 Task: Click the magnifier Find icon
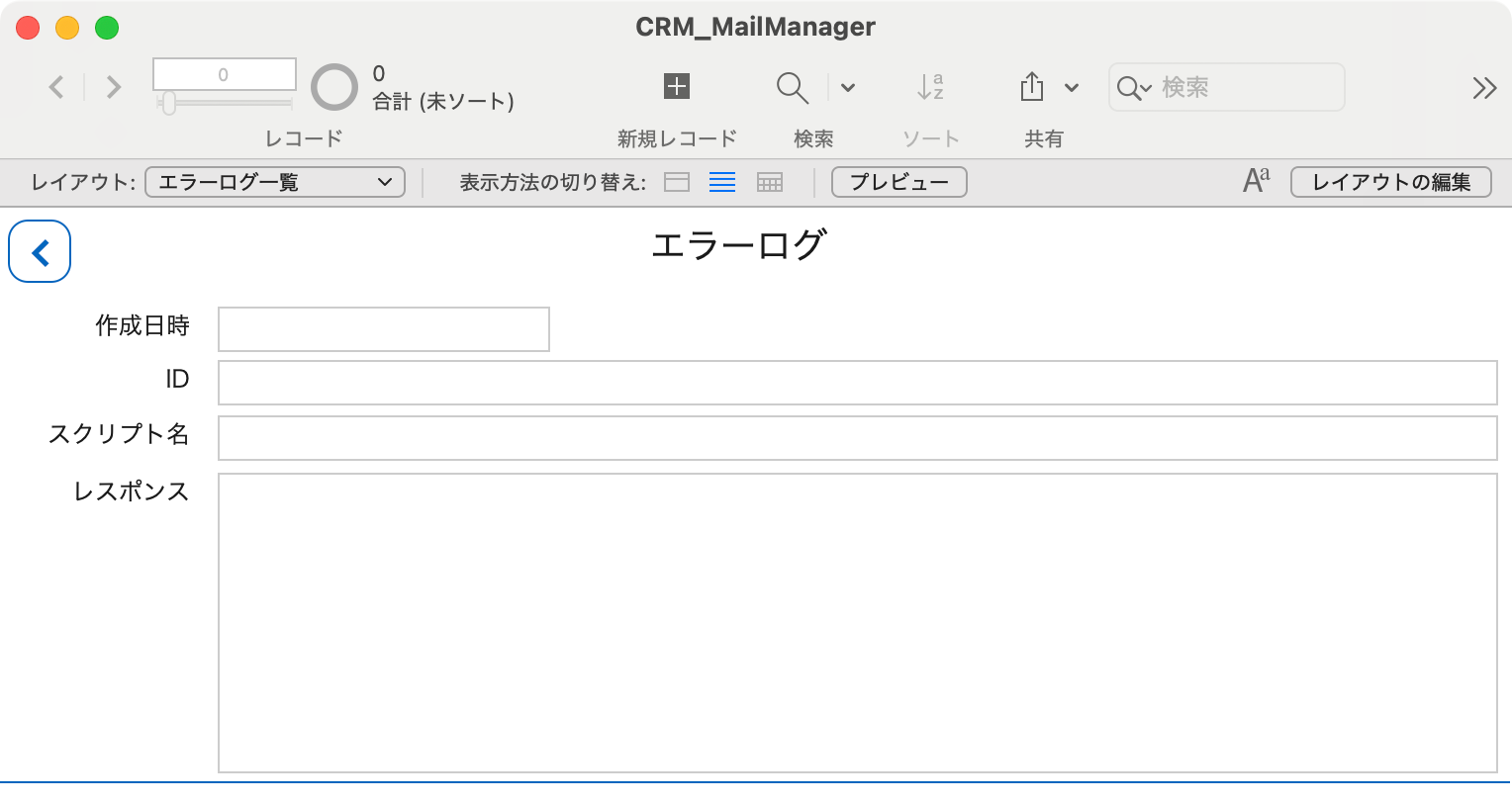pos(792,87)
